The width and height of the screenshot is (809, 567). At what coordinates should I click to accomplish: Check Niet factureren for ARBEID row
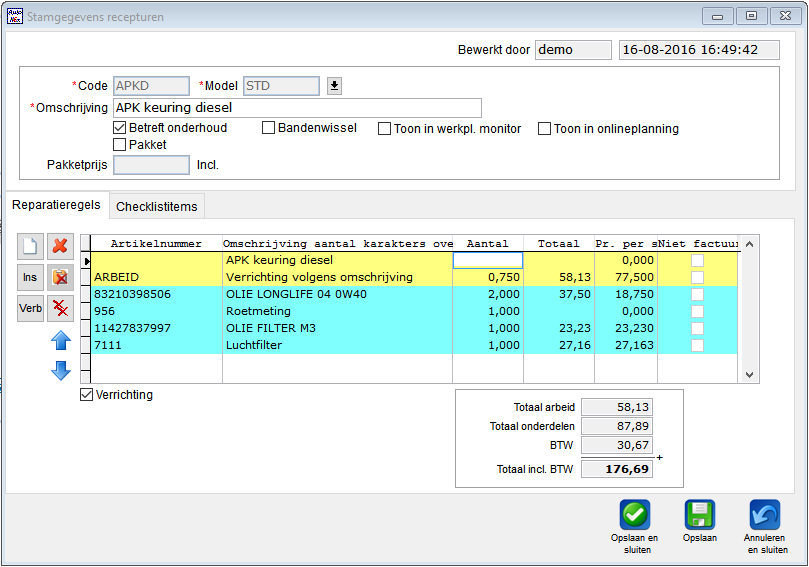click(698, 278)
